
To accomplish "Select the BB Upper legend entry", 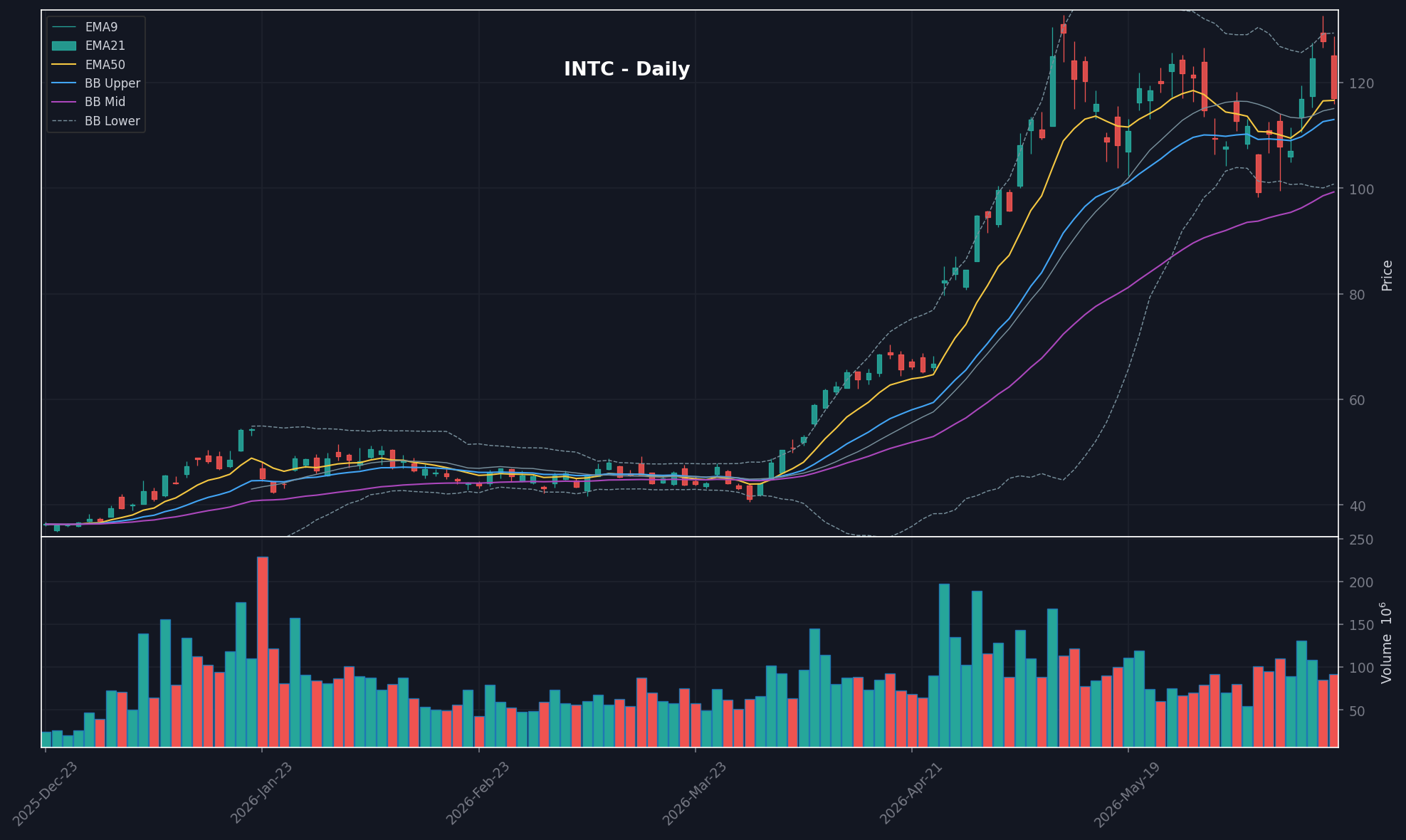I will (x=96, y=83).
